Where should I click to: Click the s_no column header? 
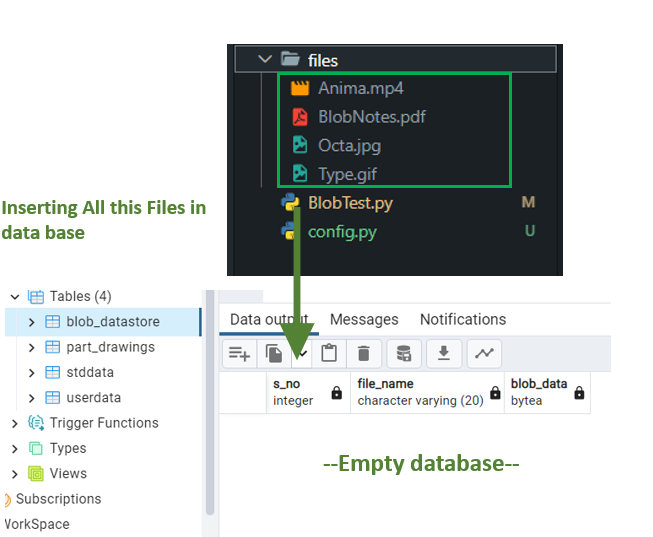[x=308, y=392]
